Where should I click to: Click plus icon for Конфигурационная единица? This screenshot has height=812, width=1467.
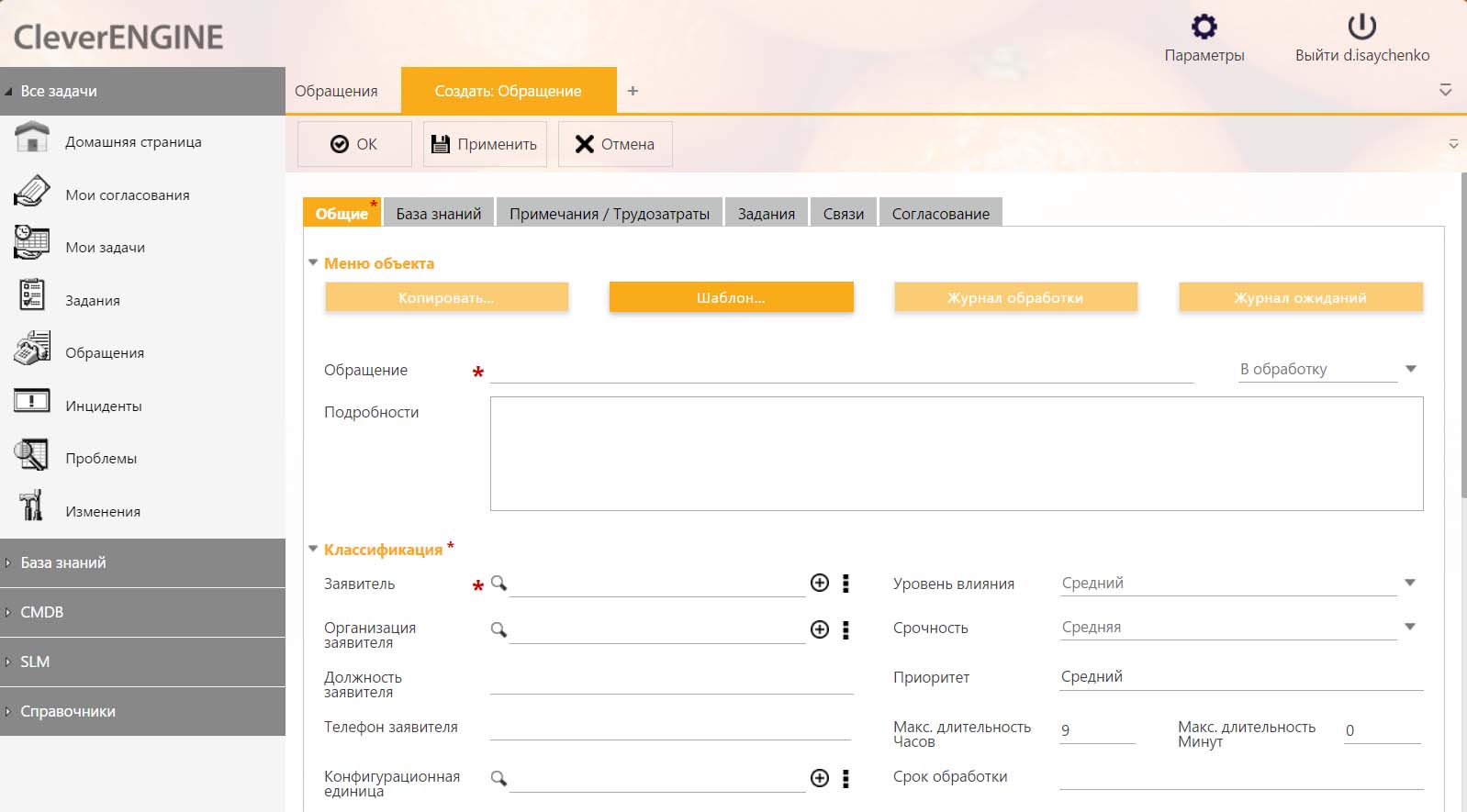pyautogui.click(x=820, y=778)
